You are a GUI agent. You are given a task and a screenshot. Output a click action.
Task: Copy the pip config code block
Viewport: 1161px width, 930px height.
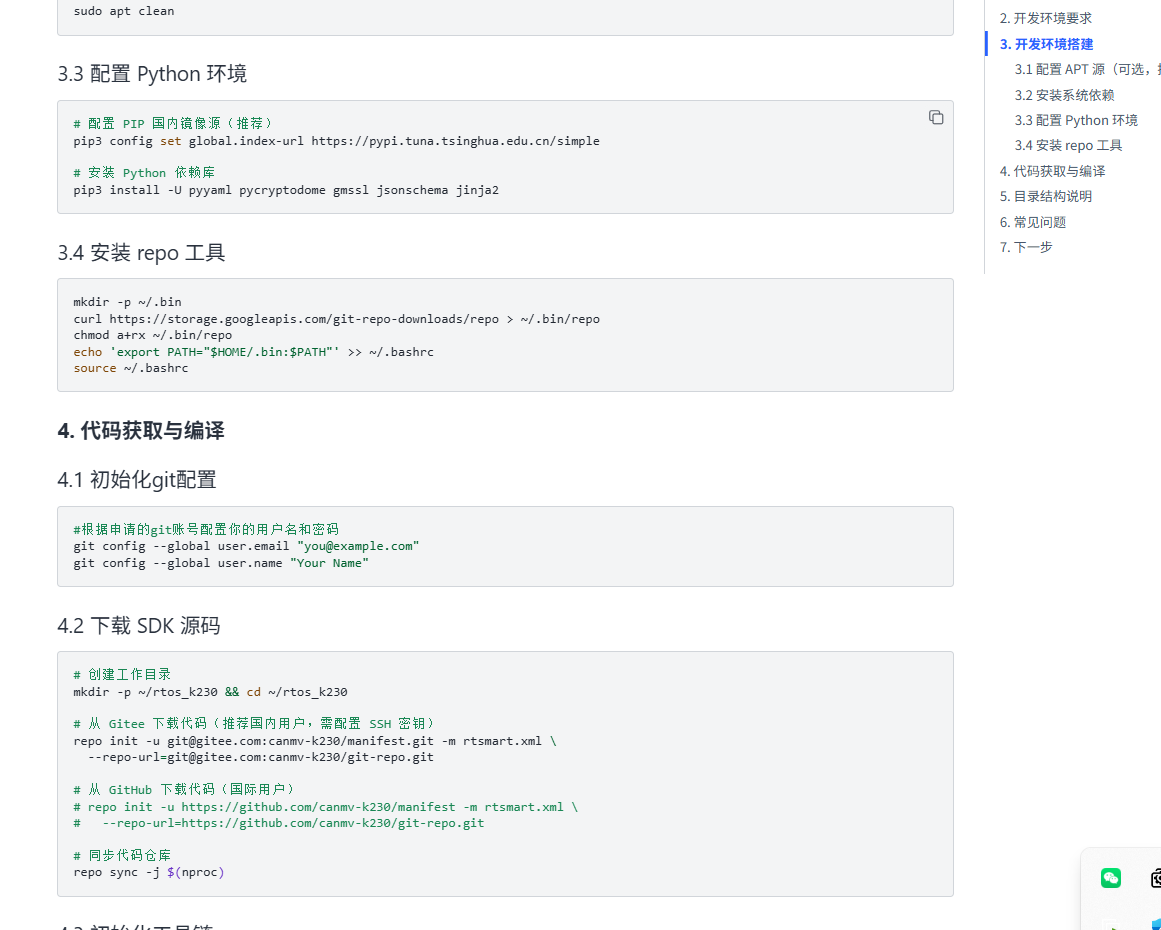(936, 117)
